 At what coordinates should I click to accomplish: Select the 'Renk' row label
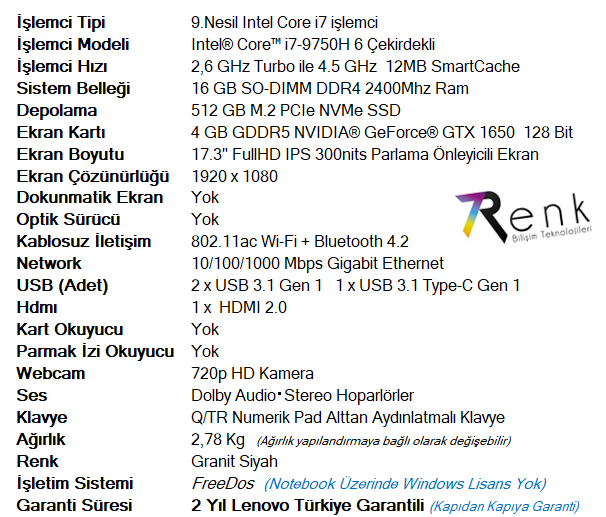[37, 462]
